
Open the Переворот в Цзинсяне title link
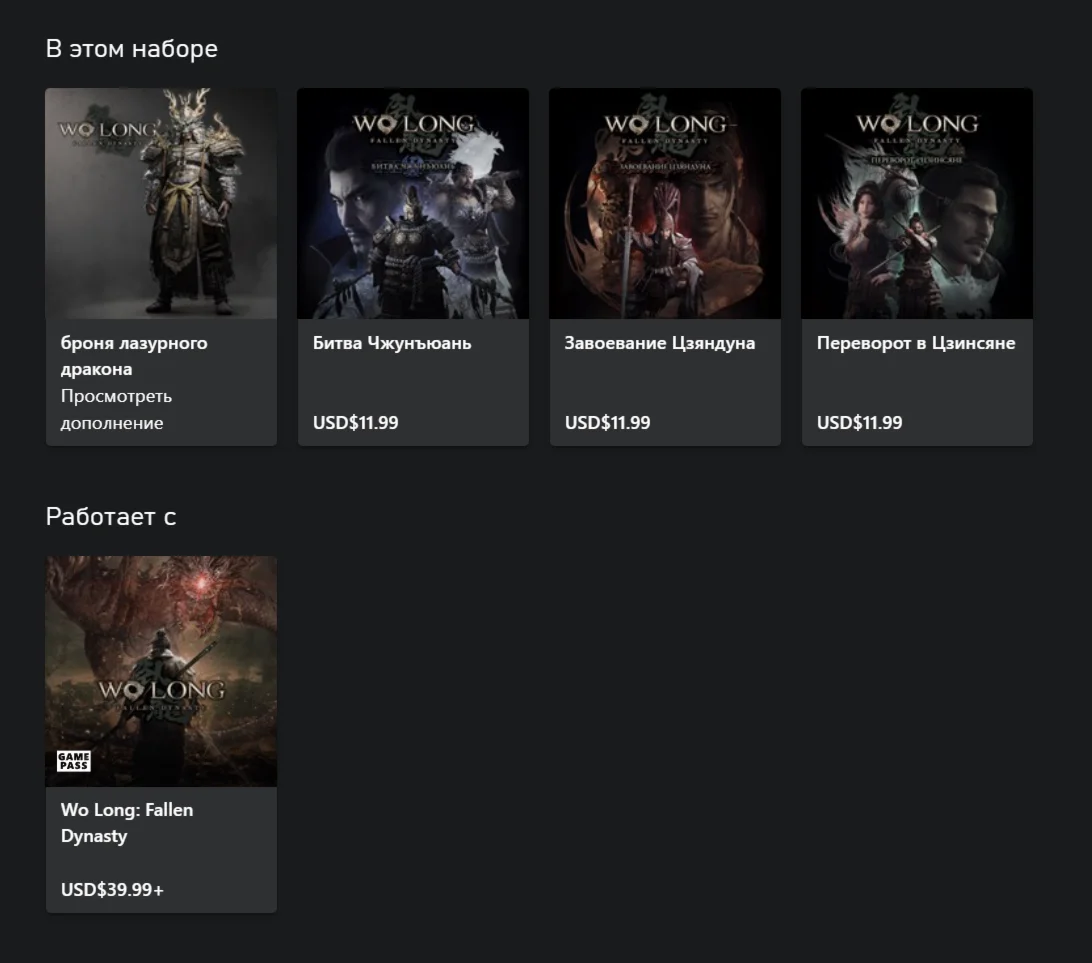915,343
